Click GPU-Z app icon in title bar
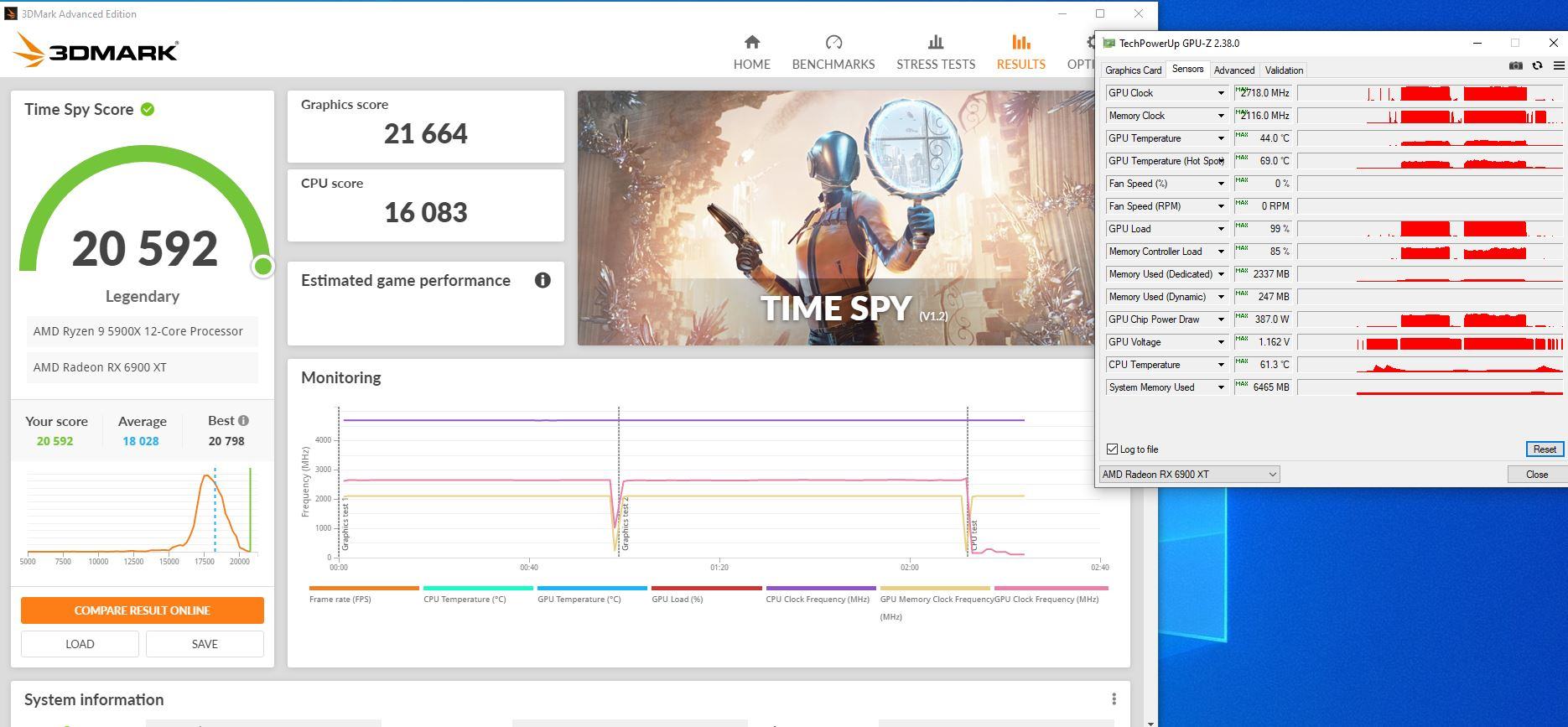Viewport: 1568px width, 727px height. point(1109,43)
